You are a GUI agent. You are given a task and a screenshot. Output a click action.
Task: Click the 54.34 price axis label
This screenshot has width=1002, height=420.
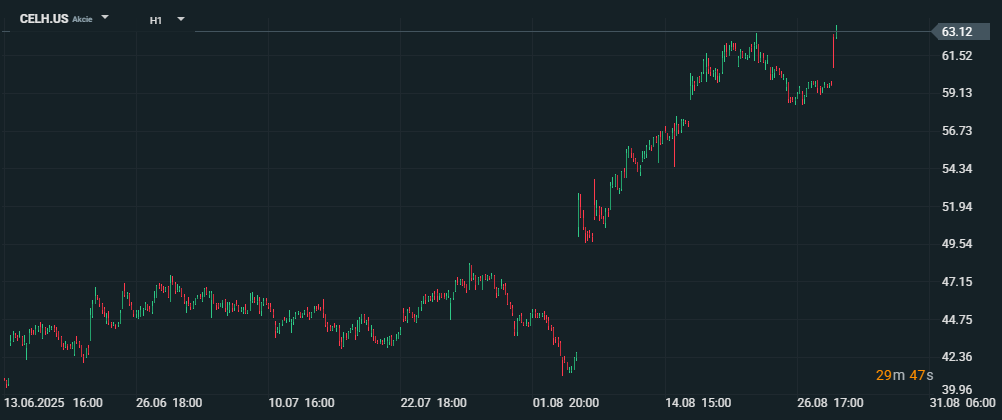[x=957, y=169]
